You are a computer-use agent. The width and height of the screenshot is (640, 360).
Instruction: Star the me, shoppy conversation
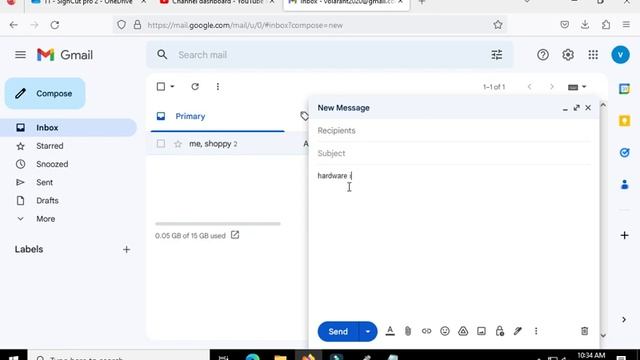178,144
